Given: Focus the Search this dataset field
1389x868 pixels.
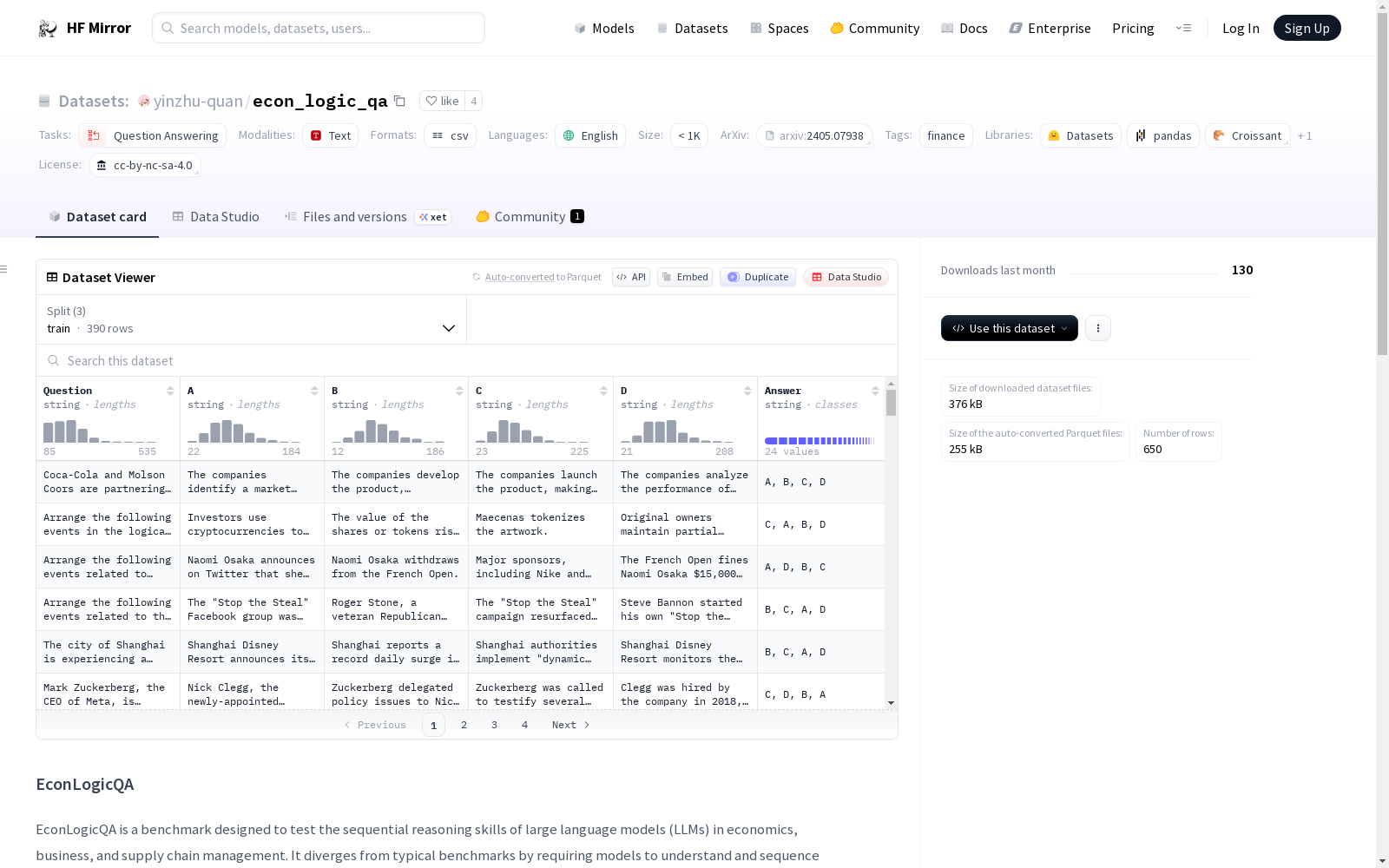Looking at the screenshot, I should [x=467, y=360].
